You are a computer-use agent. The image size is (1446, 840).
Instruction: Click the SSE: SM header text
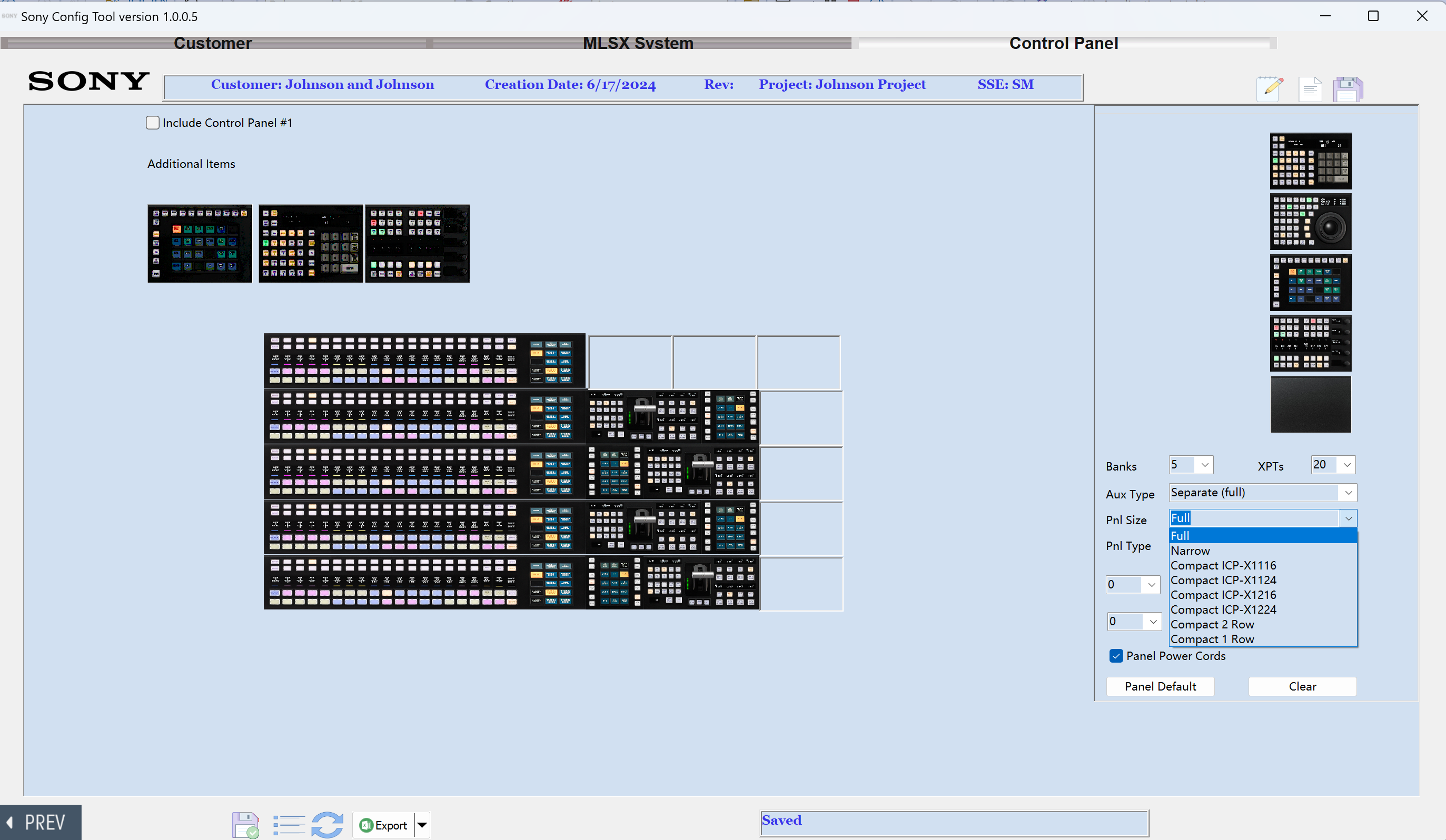point(1005,84)
